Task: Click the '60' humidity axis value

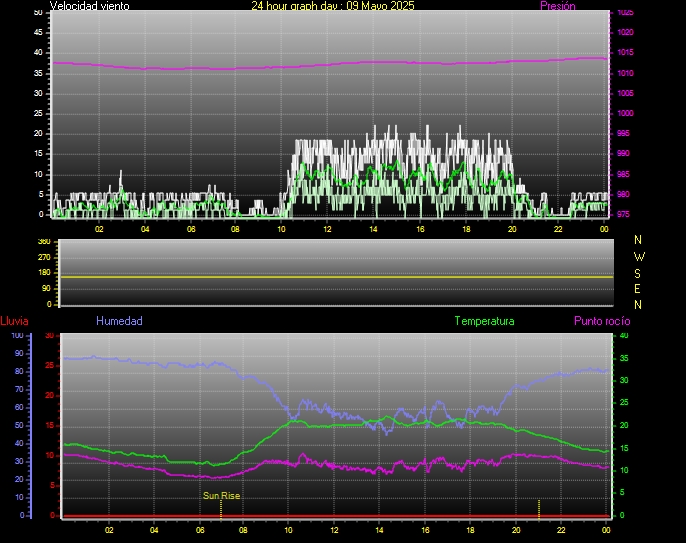Action: [x=19, y=407]
